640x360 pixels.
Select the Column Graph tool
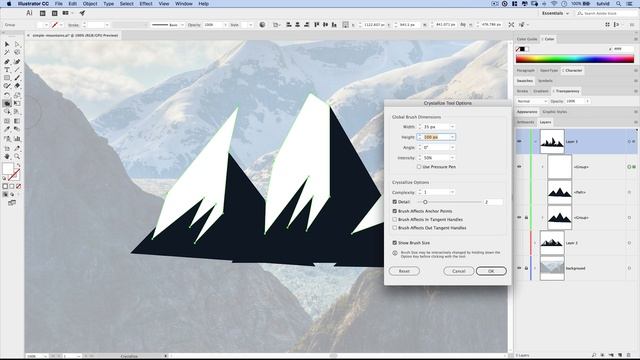tap(17, 139)
